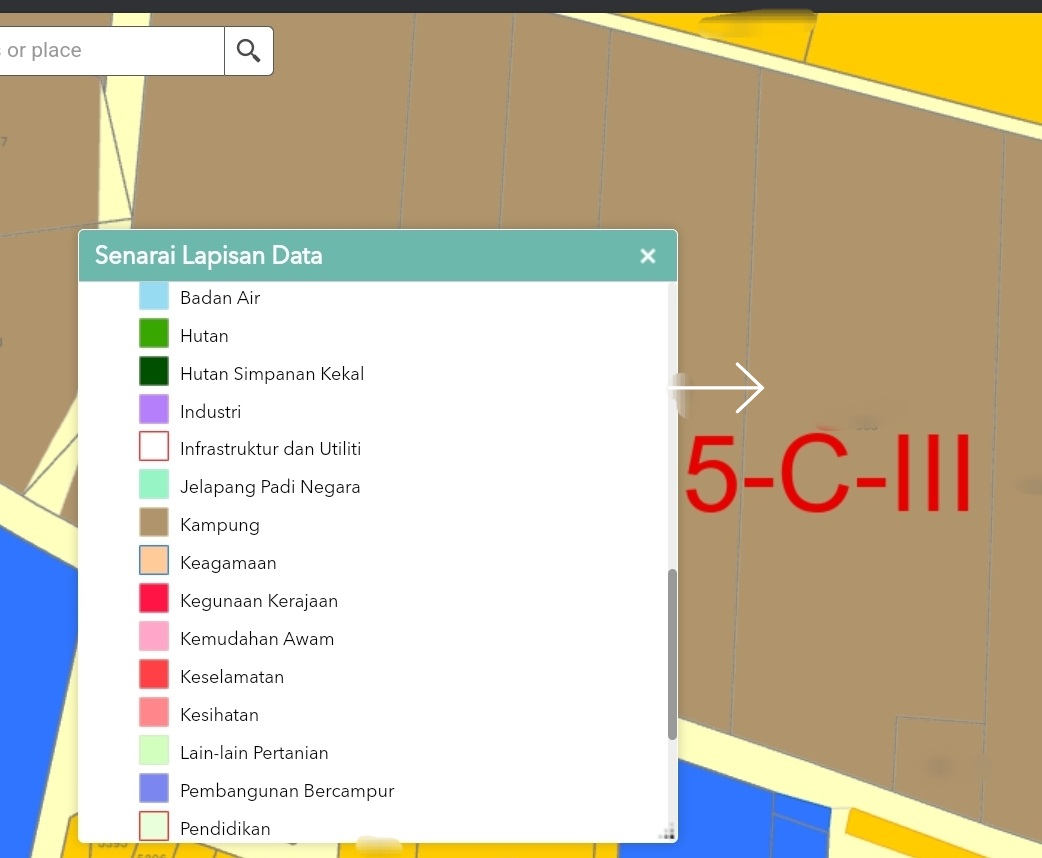Screen dimensions: 1042x858
Task: Select the Pembangunan Bercampur swatch
Action: tap(154, 791)
